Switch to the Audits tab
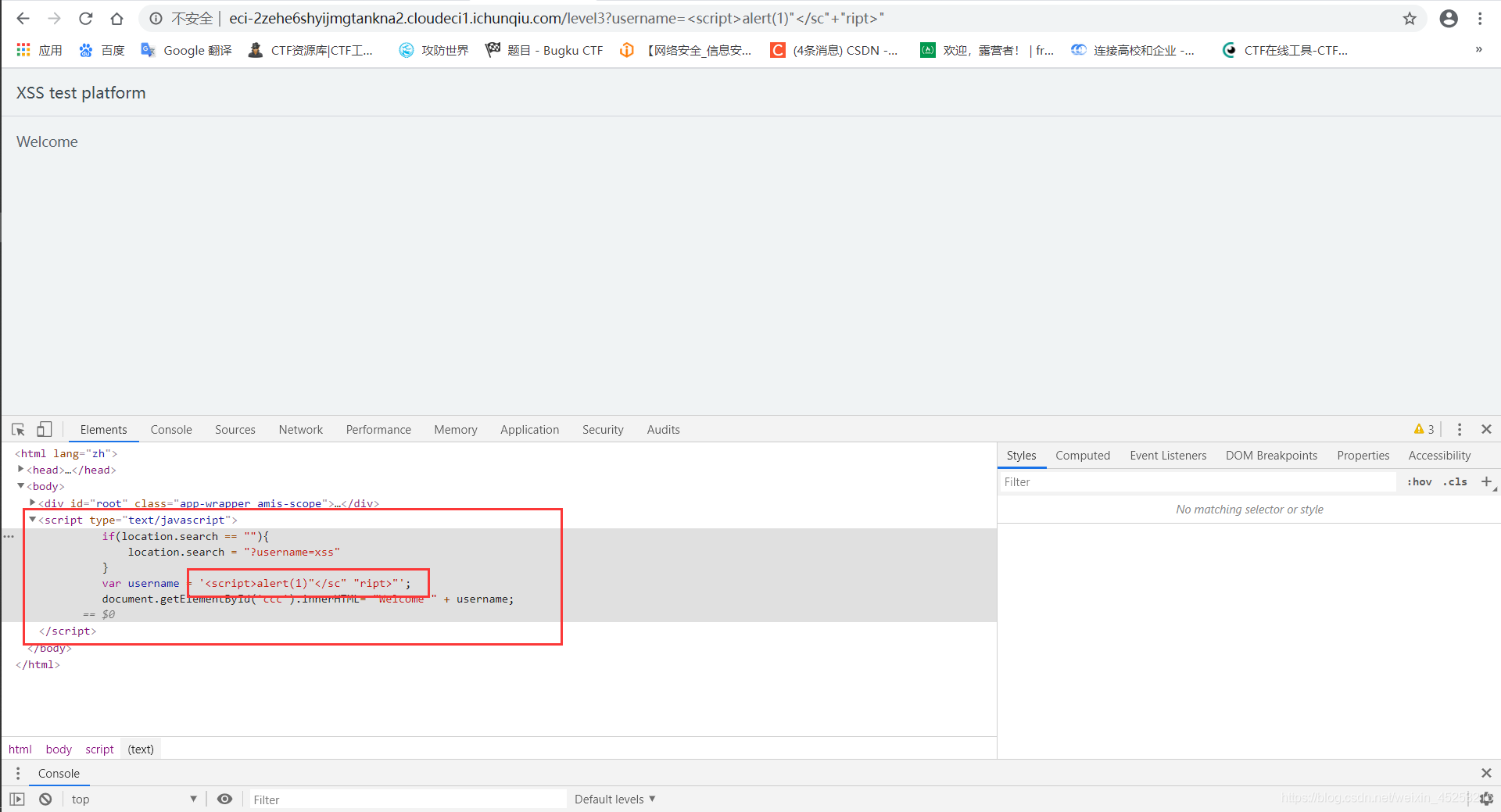Screen dimensions: 1501x812 pyautogui.click(x=664, y=429)
